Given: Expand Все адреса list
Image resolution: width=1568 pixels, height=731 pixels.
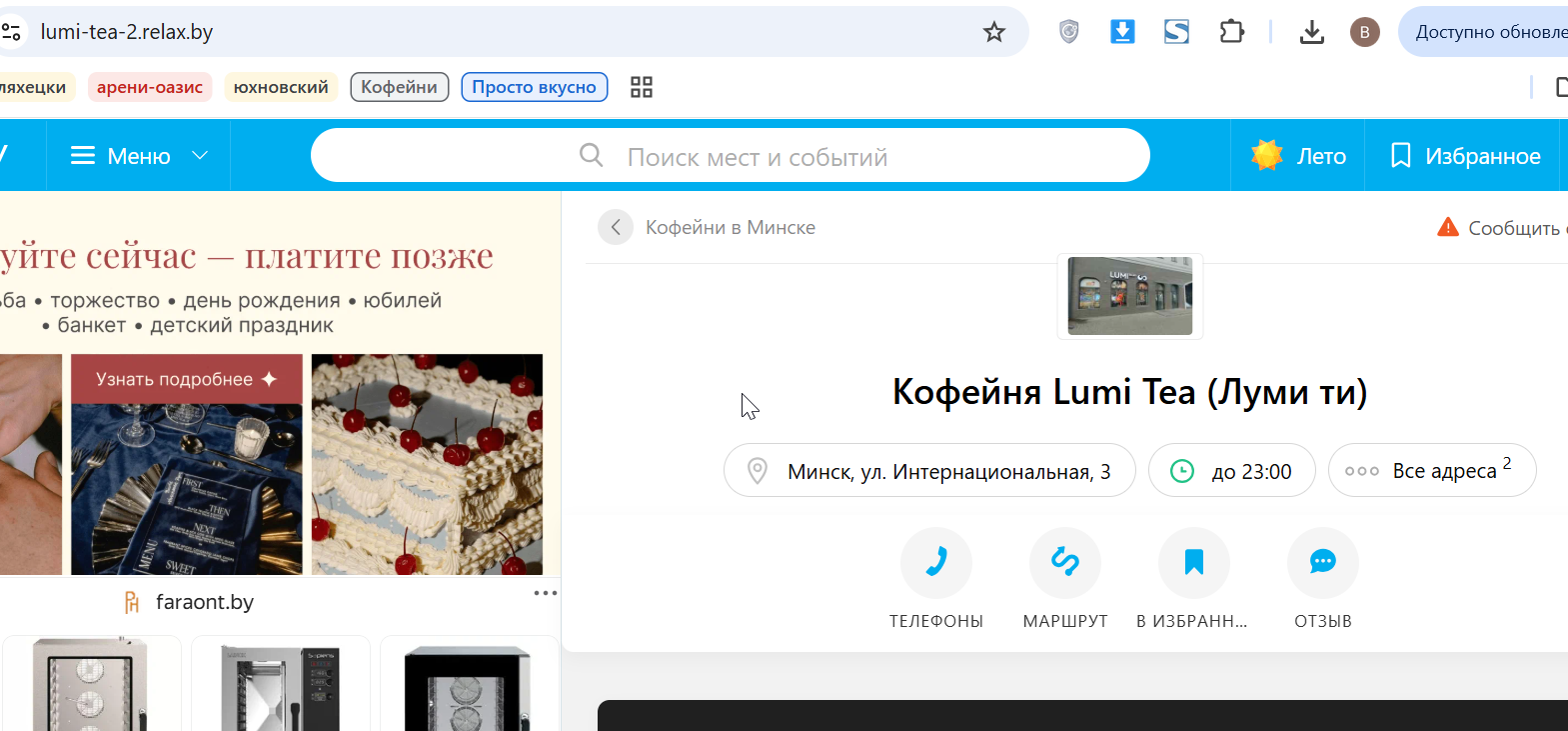Looking at the screenshot, I should coord(1432,470).
